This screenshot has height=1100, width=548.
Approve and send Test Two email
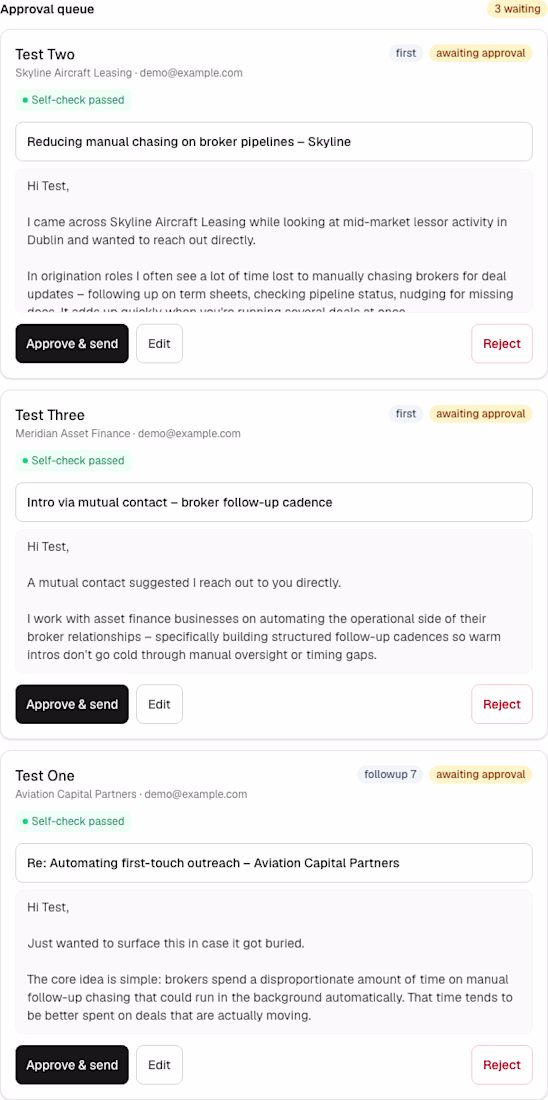click(x=72, y=344)
